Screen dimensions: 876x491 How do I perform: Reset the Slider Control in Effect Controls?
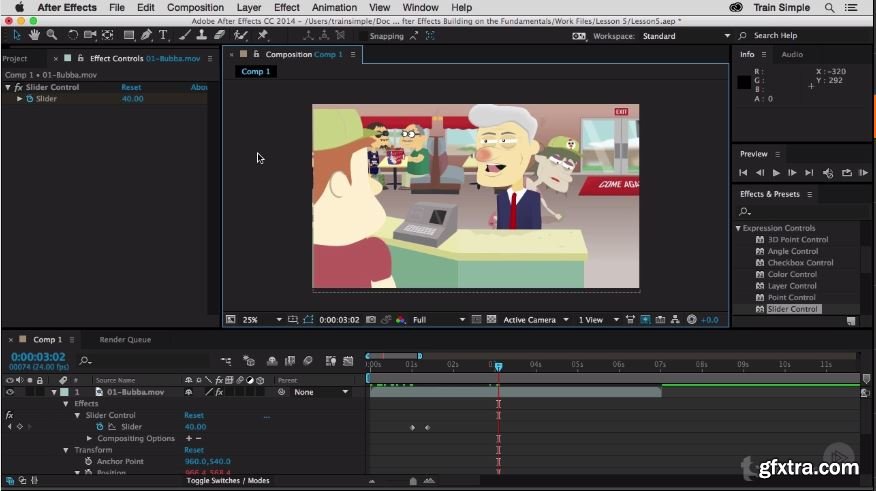pyautogui.click(x=131, y=87)
